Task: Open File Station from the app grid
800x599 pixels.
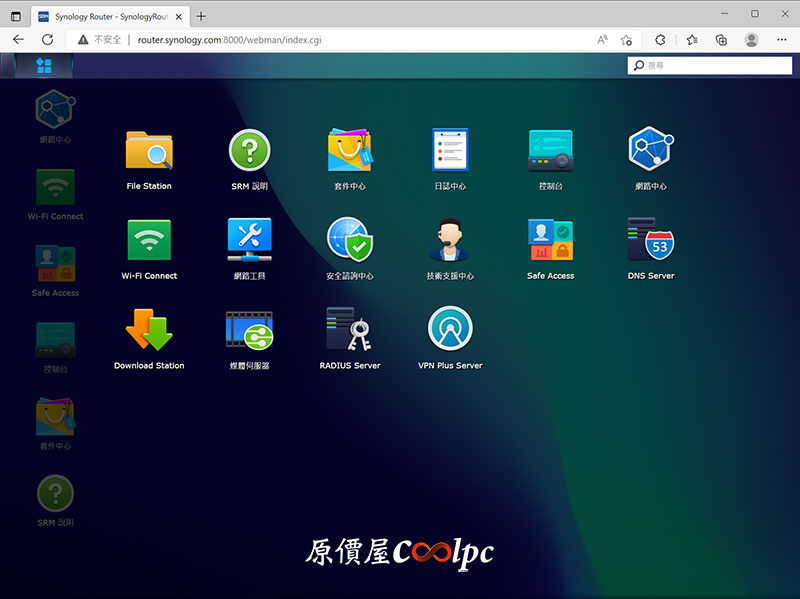Action: (x=149, y=160)
